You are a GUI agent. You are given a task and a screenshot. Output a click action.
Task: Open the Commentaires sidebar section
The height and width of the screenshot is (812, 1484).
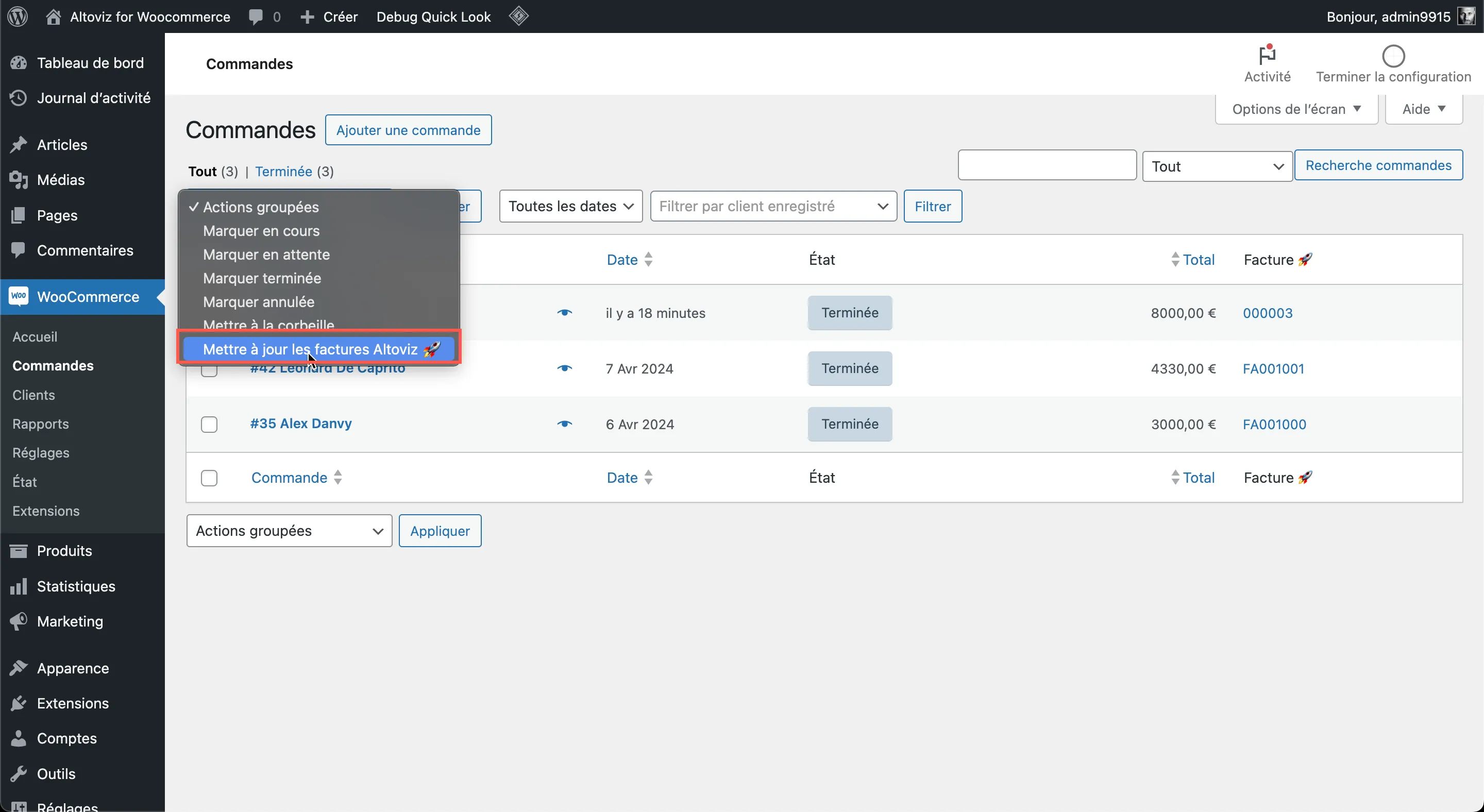click(82, 250)
